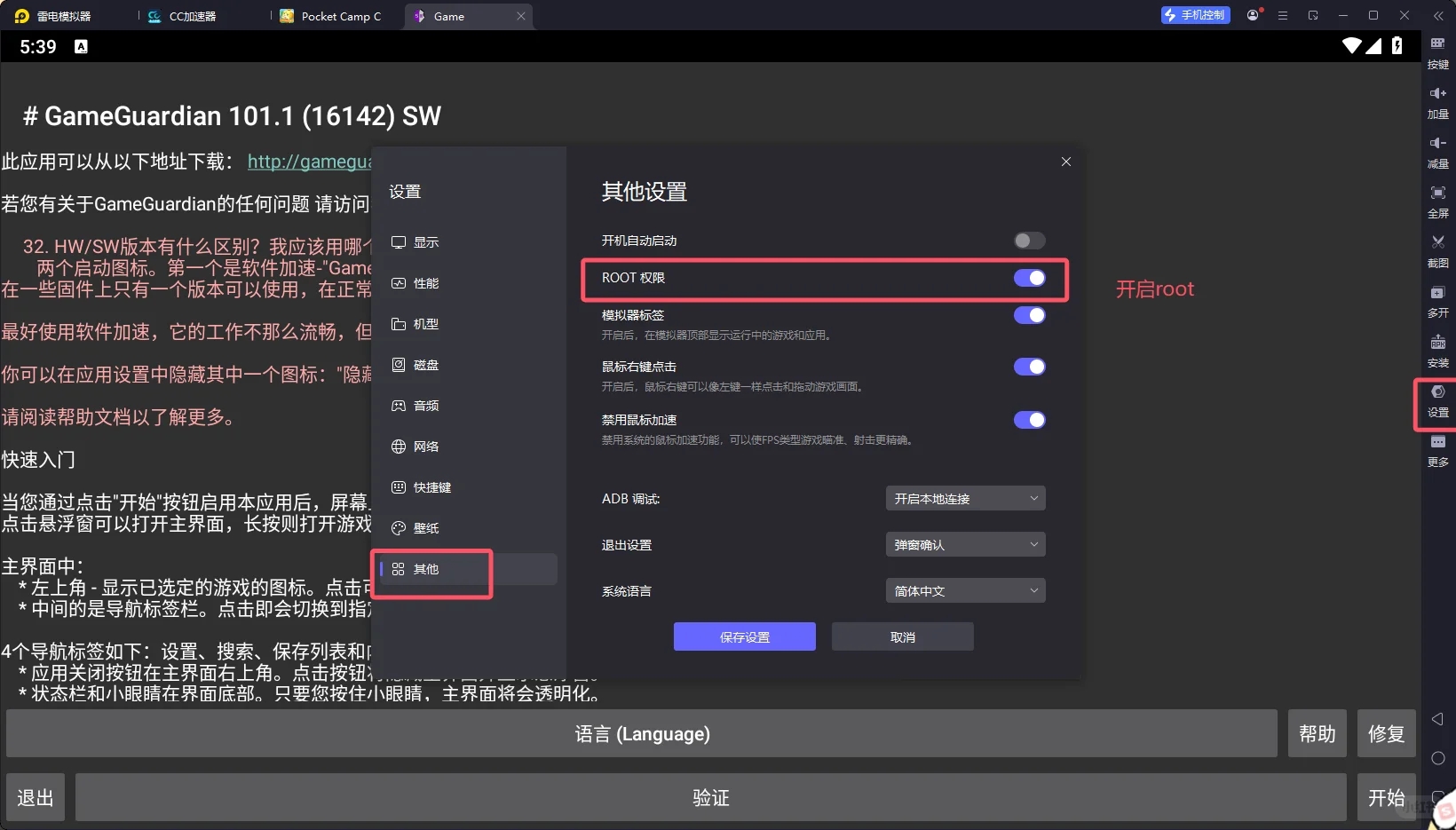Click 退出 button in GameGuardian
This screenshot has height=830, width=1456.
pos(36,797)
